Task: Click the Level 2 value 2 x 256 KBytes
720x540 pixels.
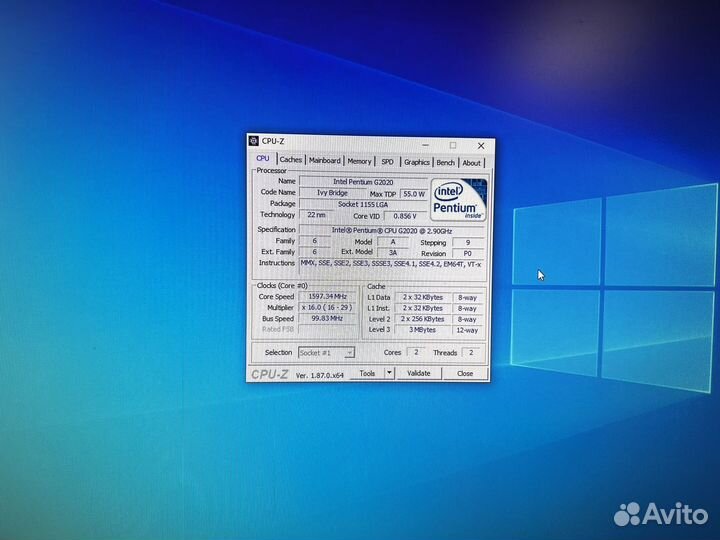Action: (423, 319)
